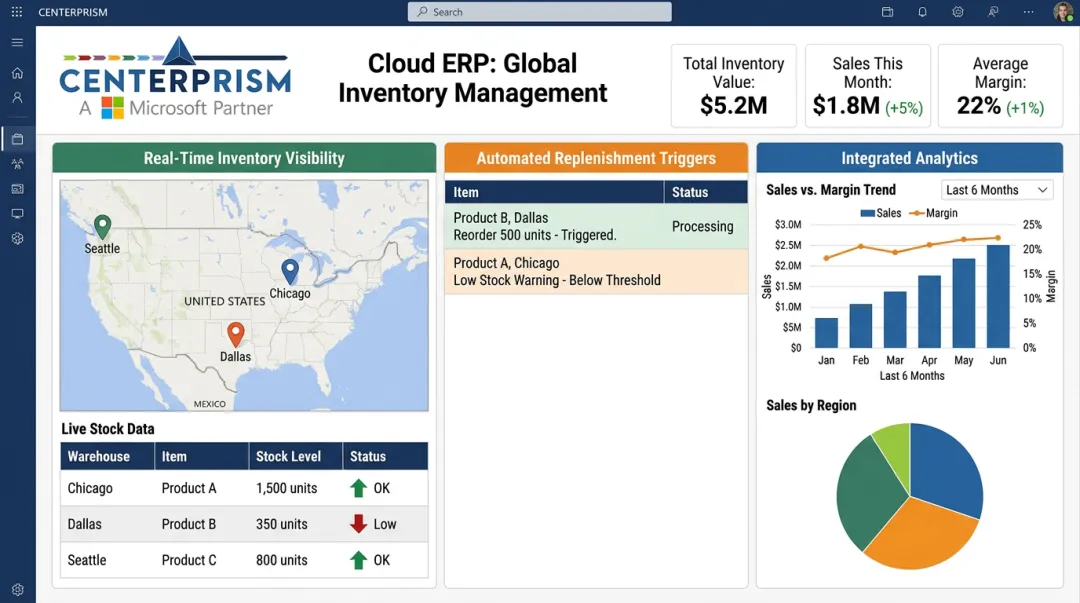This screenshot has height=603, width=1080.
Task: Click the green up arrow for Chicago
Action: click(x=358, y=488)
